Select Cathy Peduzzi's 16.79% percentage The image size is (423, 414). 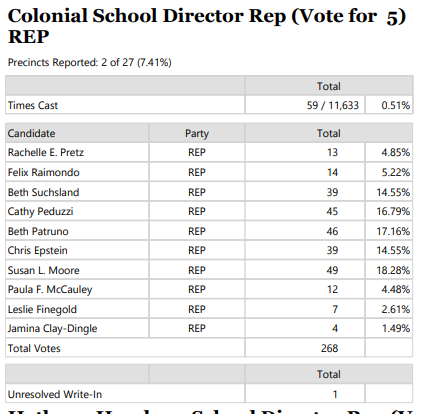pyautogui.click(x=393, y=211)
